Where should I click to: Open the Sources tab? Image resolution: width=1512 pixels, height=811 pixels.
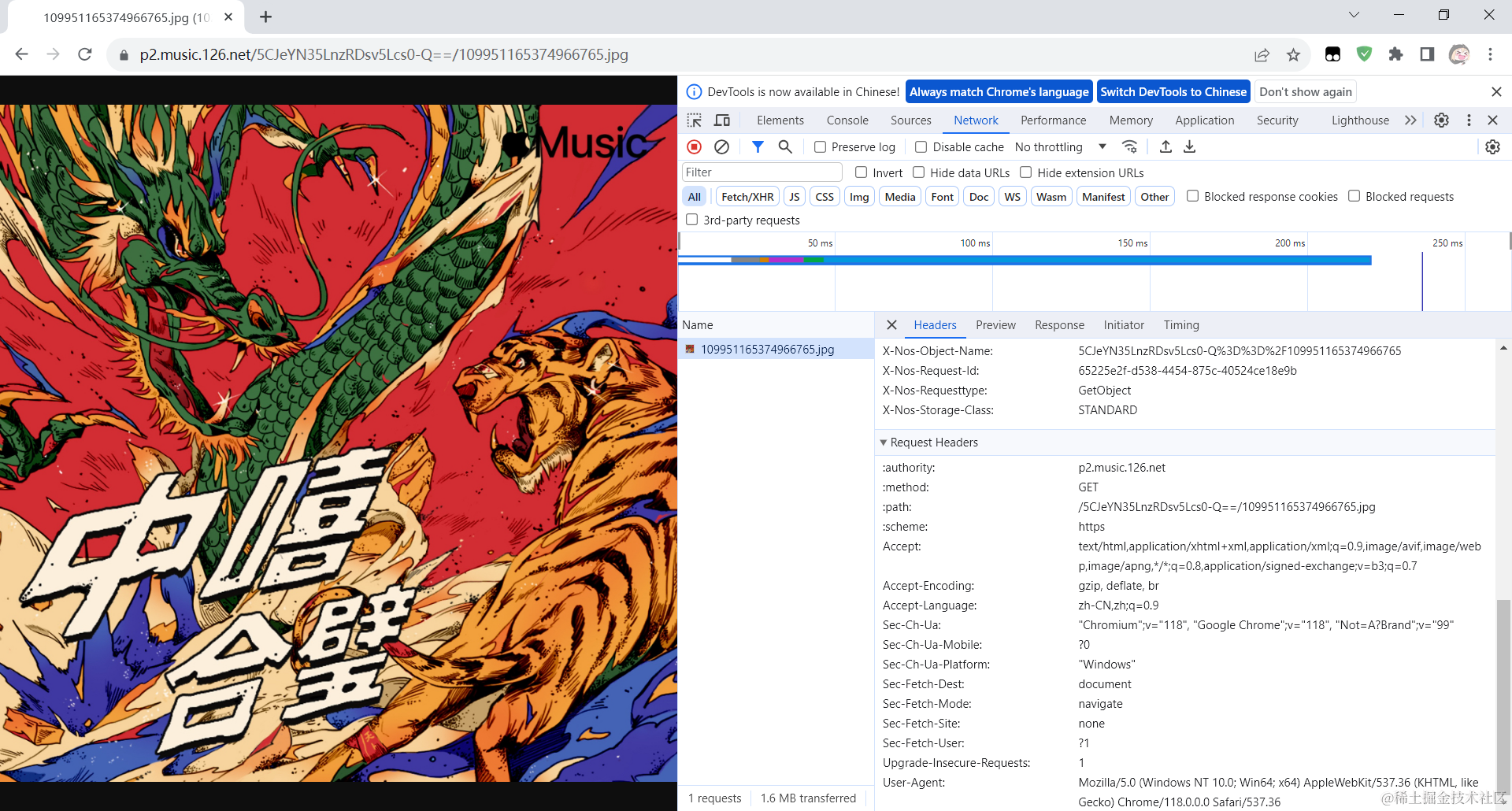click(910, 120)
